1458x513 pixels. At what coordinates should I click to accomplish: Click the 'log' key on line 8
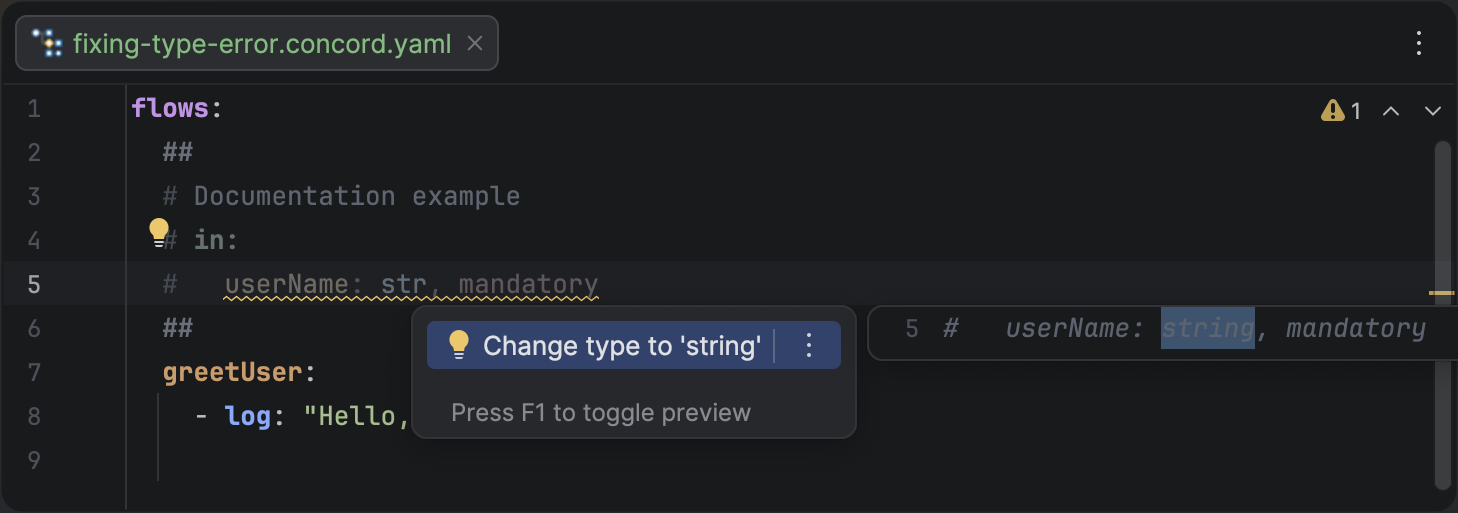tap(247, 416)
